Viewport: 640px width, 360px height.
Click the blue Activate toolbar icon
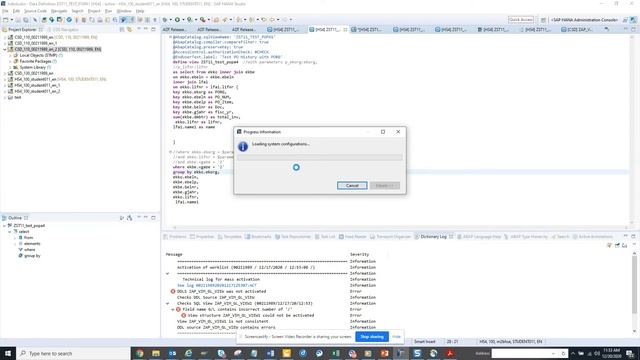point(69,20)
